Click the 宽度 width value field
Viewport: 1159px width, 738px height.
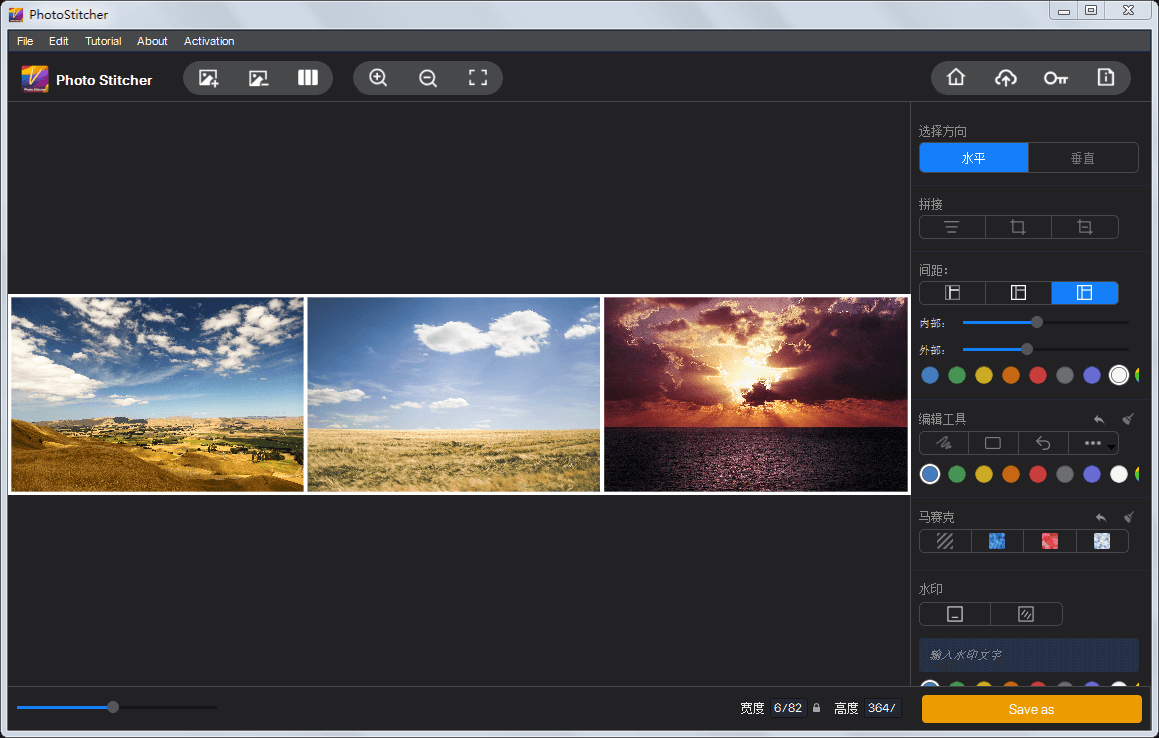pyautogui.click(x=788, y=708)
